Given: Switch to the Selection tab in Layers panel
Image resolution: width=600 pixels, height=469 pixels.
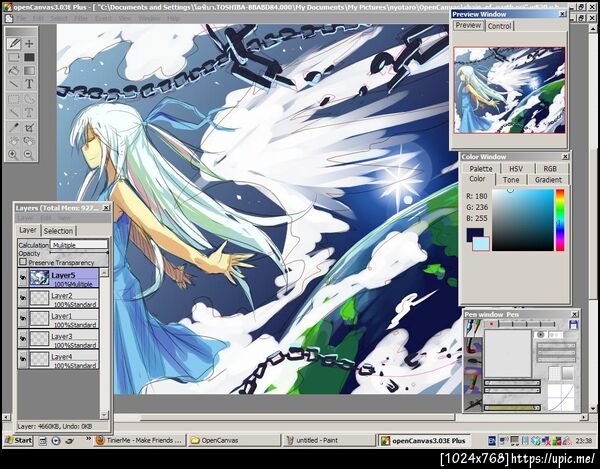Looking at the screenshot, I should pos(58,231).
